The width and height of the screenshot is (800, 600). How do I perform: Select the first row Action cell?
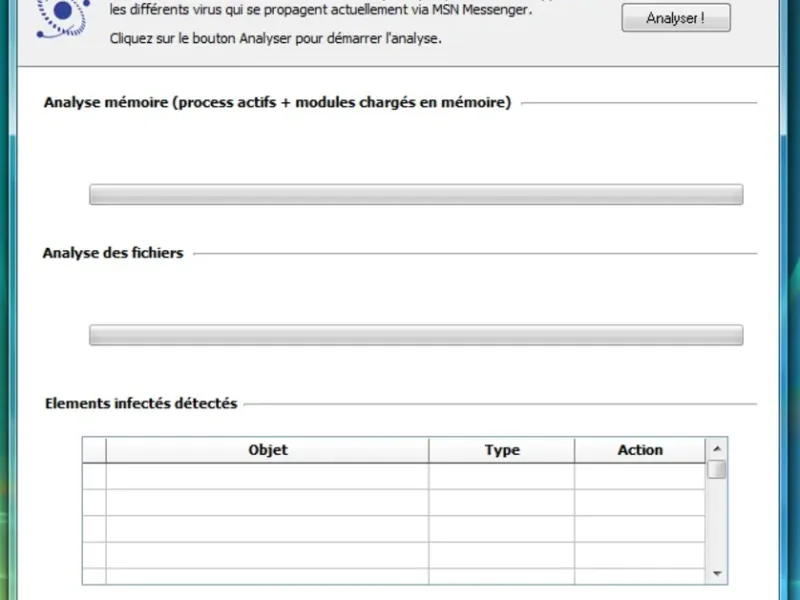click(x=640, y=476)
